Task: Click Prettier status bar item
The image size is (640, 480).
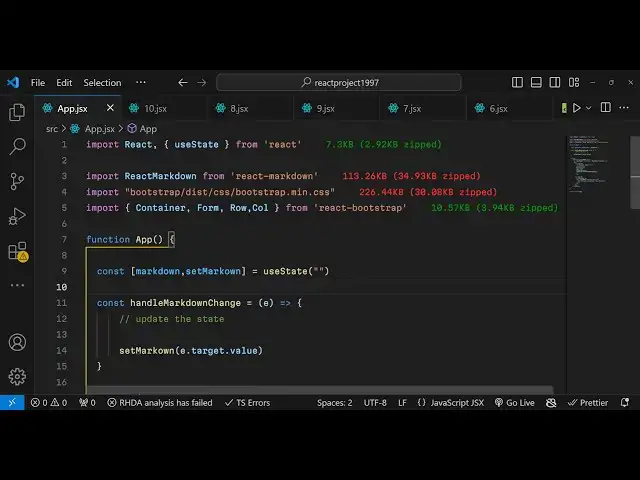Action: (588, 403)
